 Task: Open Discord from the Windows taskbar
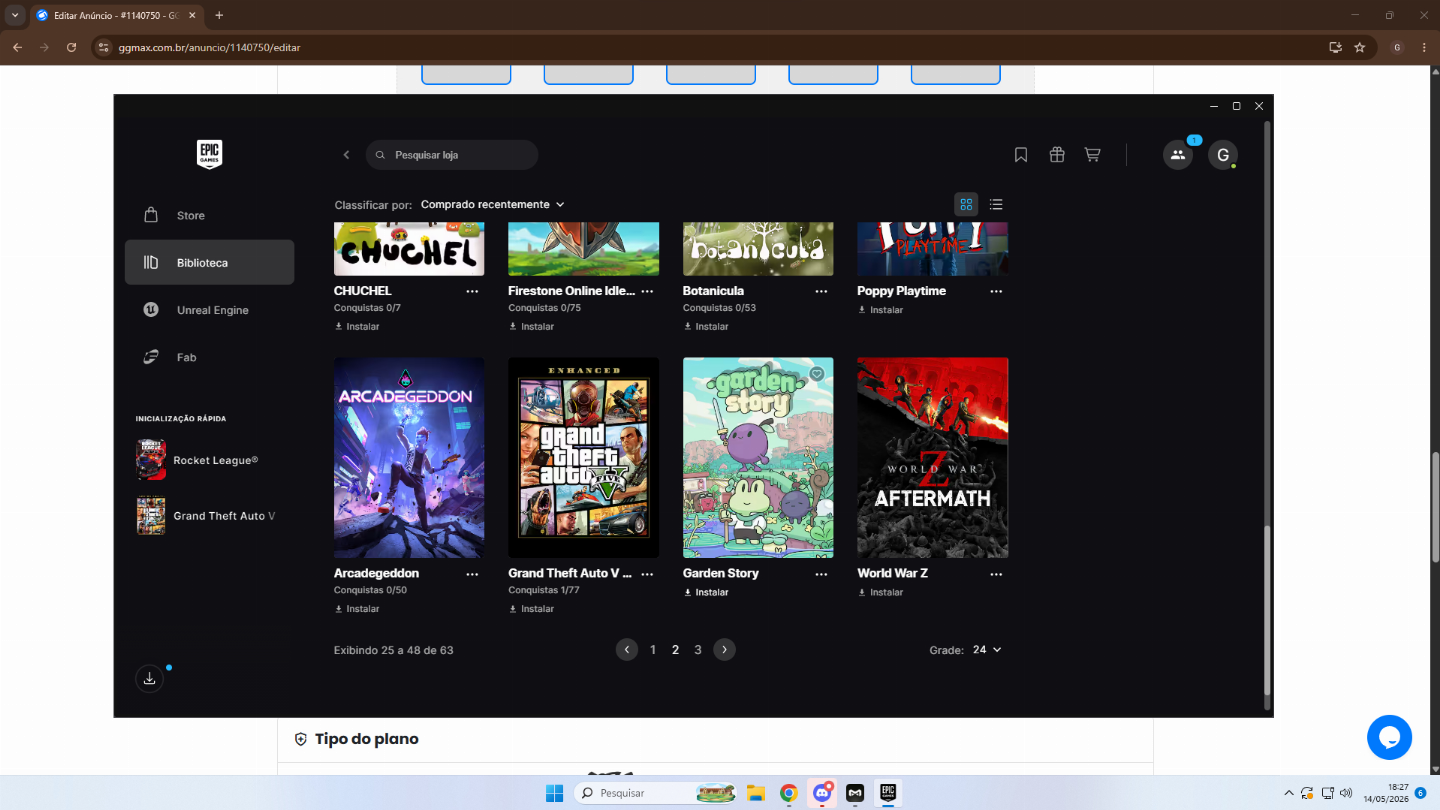pyautogui.click(x=822, y=793)
